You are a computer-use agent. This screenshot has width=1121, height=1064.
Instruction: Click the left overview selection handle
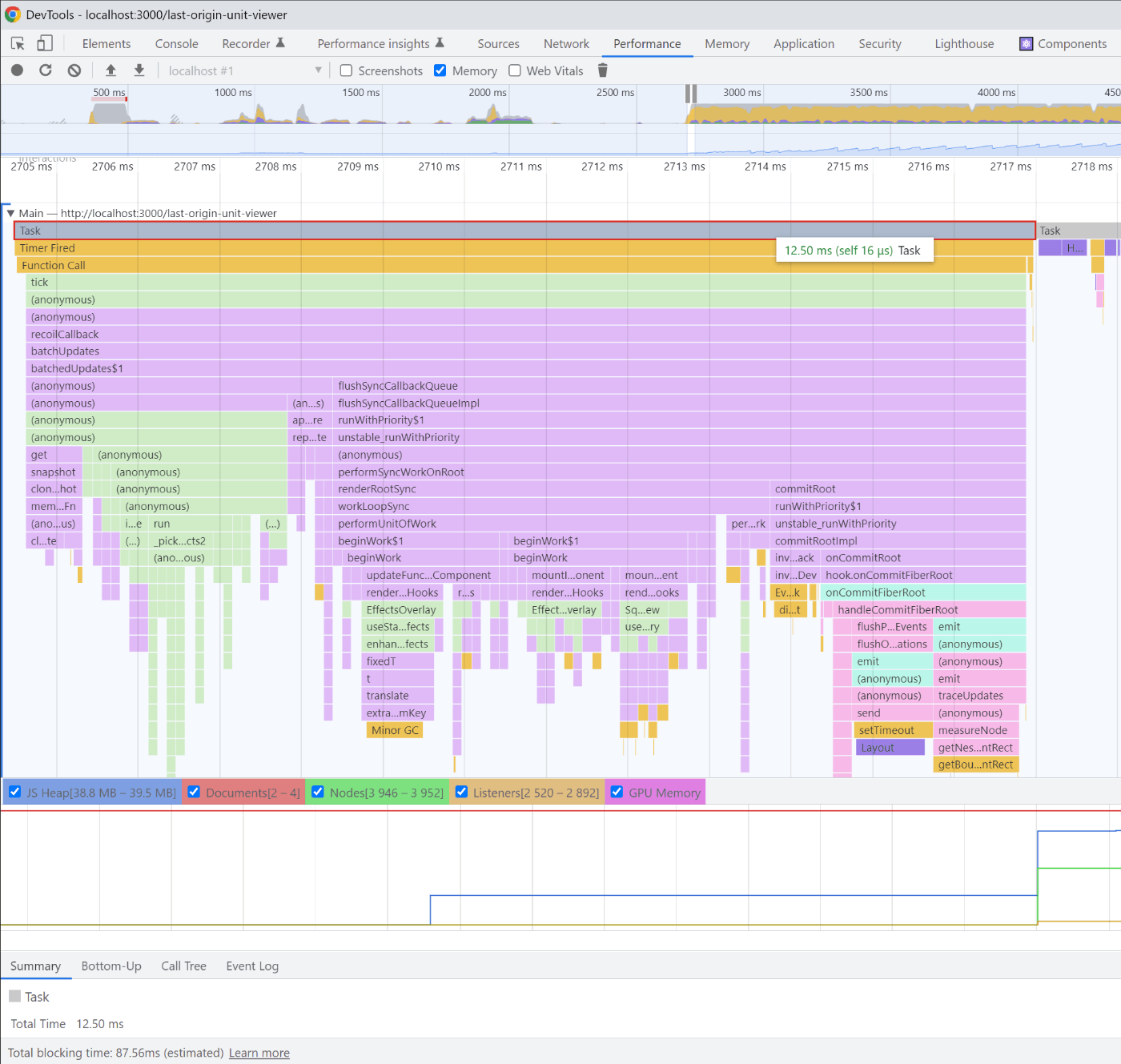point(688,94)
